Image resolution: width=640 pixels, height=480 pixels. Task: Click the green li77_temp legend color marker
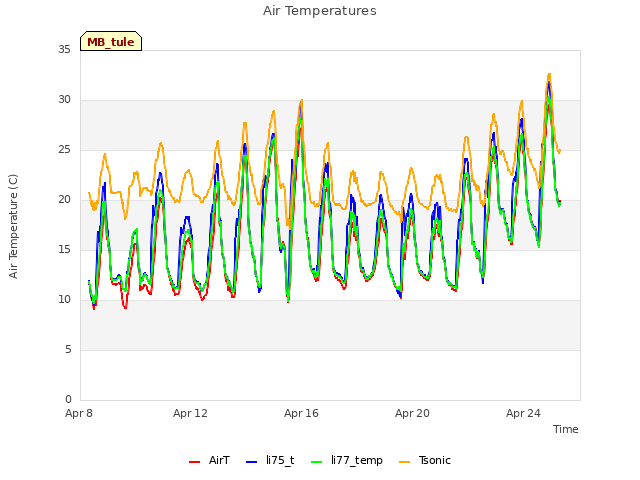coord(317,462)
